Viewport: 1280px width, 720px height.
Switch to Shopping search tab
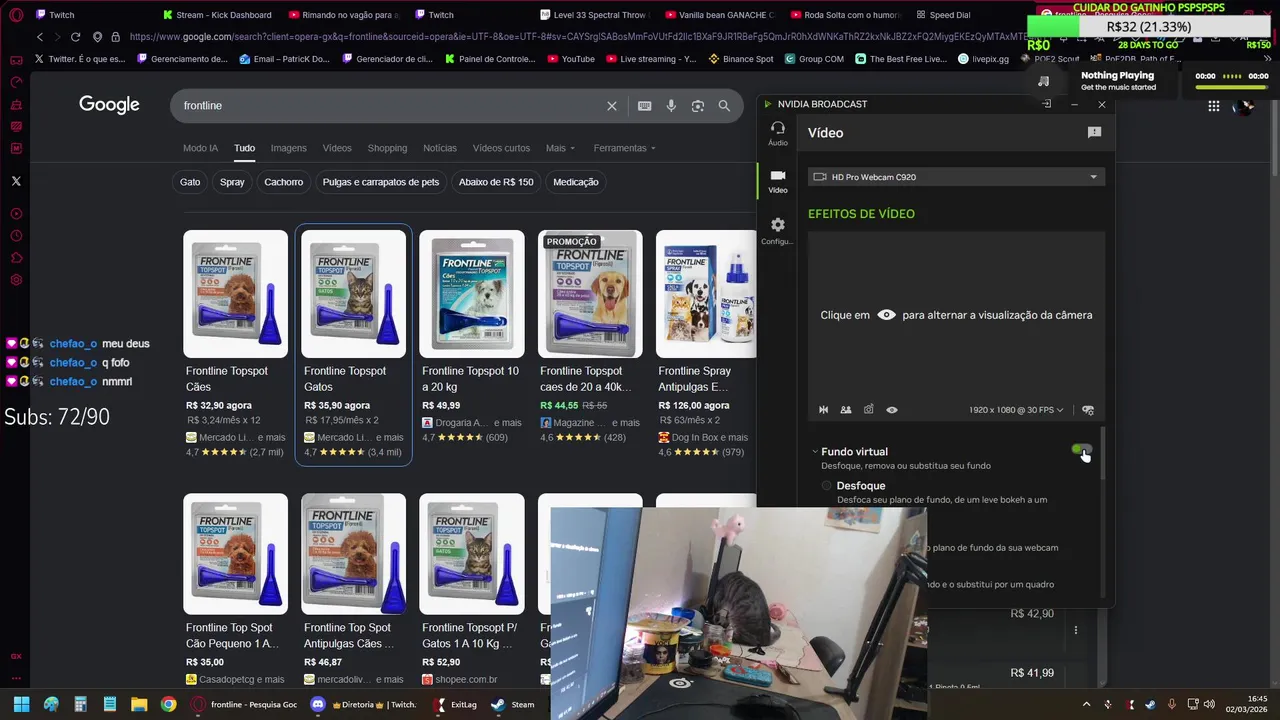coord(387,148)
